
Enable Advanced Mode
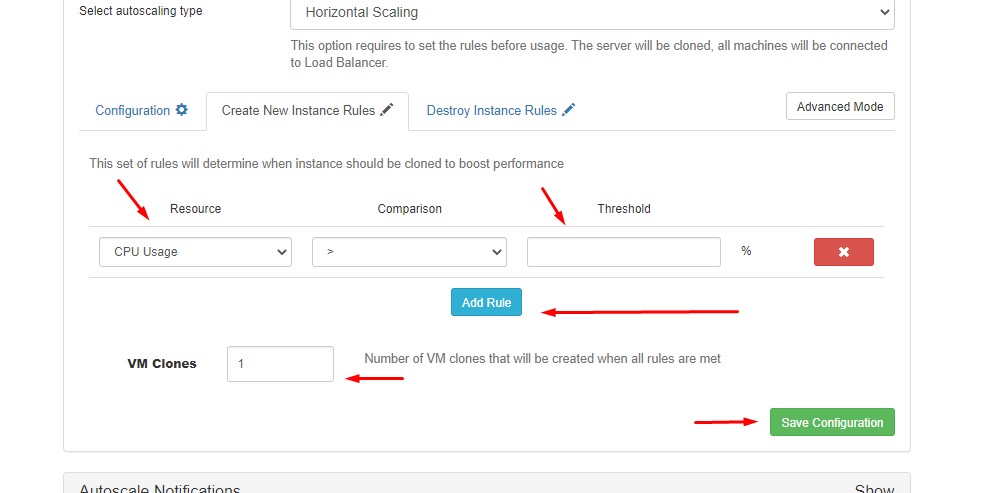point(839,107)
